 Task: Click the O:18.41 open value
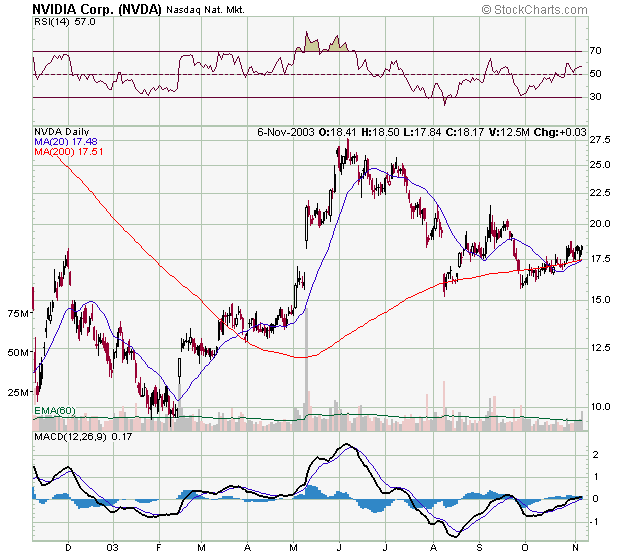pyautogui.click(x=337, y=132)
